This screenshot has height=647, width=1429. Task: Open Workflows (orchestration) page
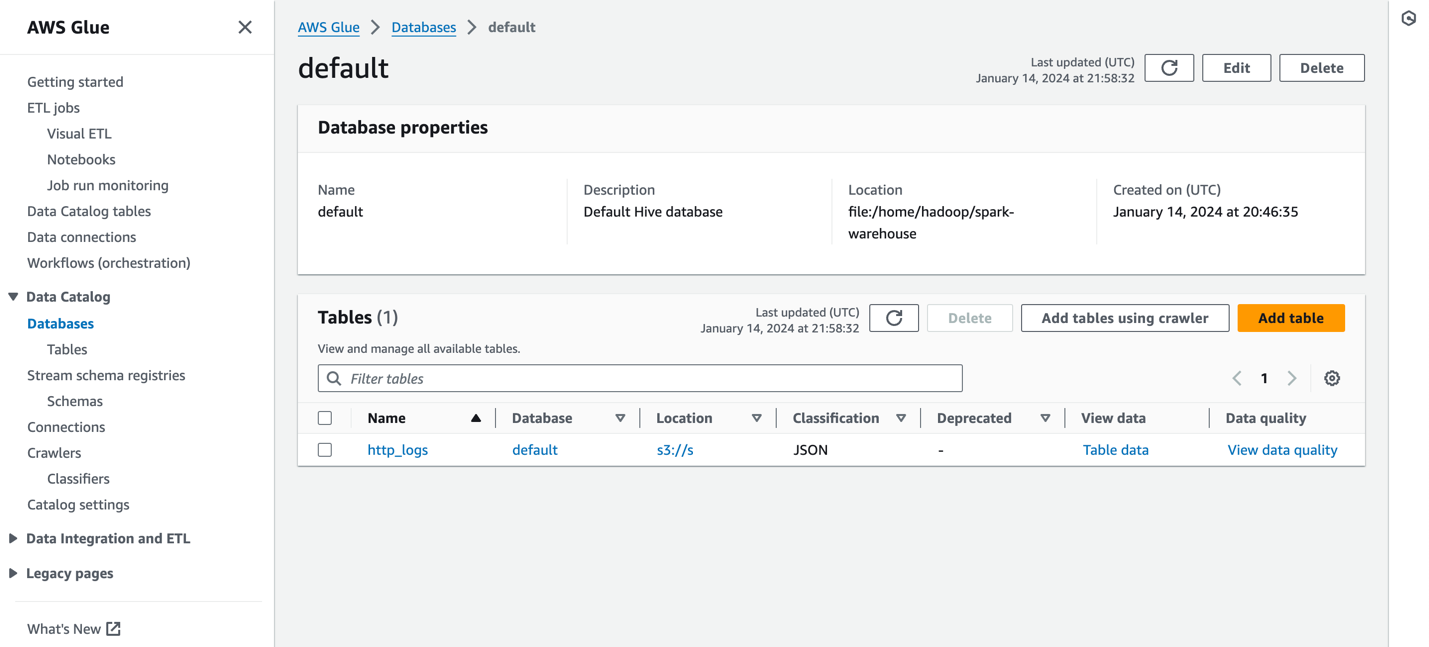[x=109, y=264]
